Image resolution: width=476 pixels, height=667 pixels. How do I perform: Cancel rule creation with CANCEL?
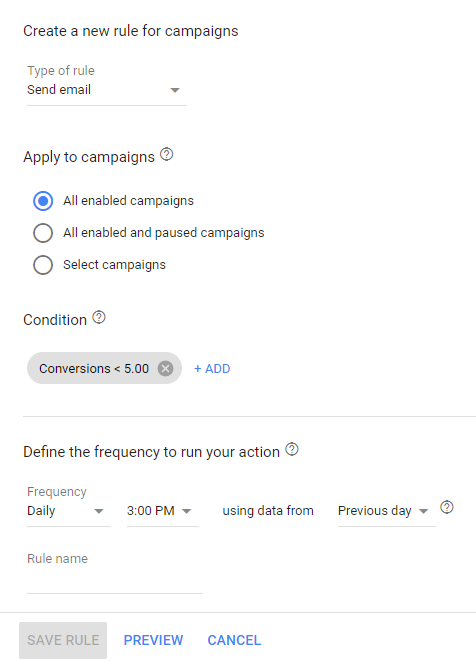[x=234, y=640]
